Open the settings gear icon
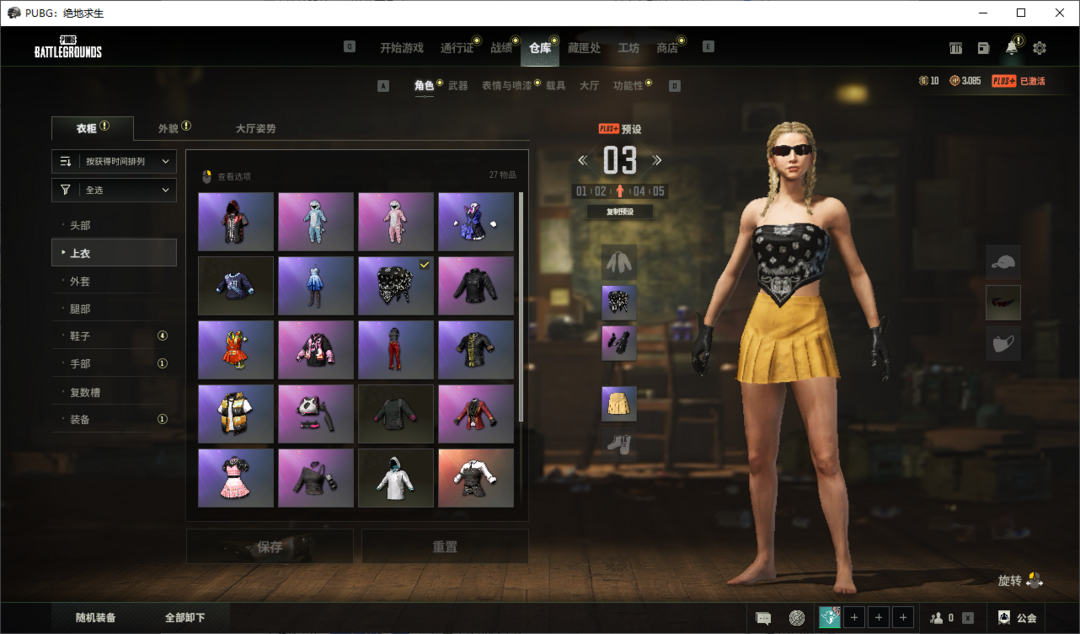Viewport: 1080px width, 634px height. (x=1039, y=48)
